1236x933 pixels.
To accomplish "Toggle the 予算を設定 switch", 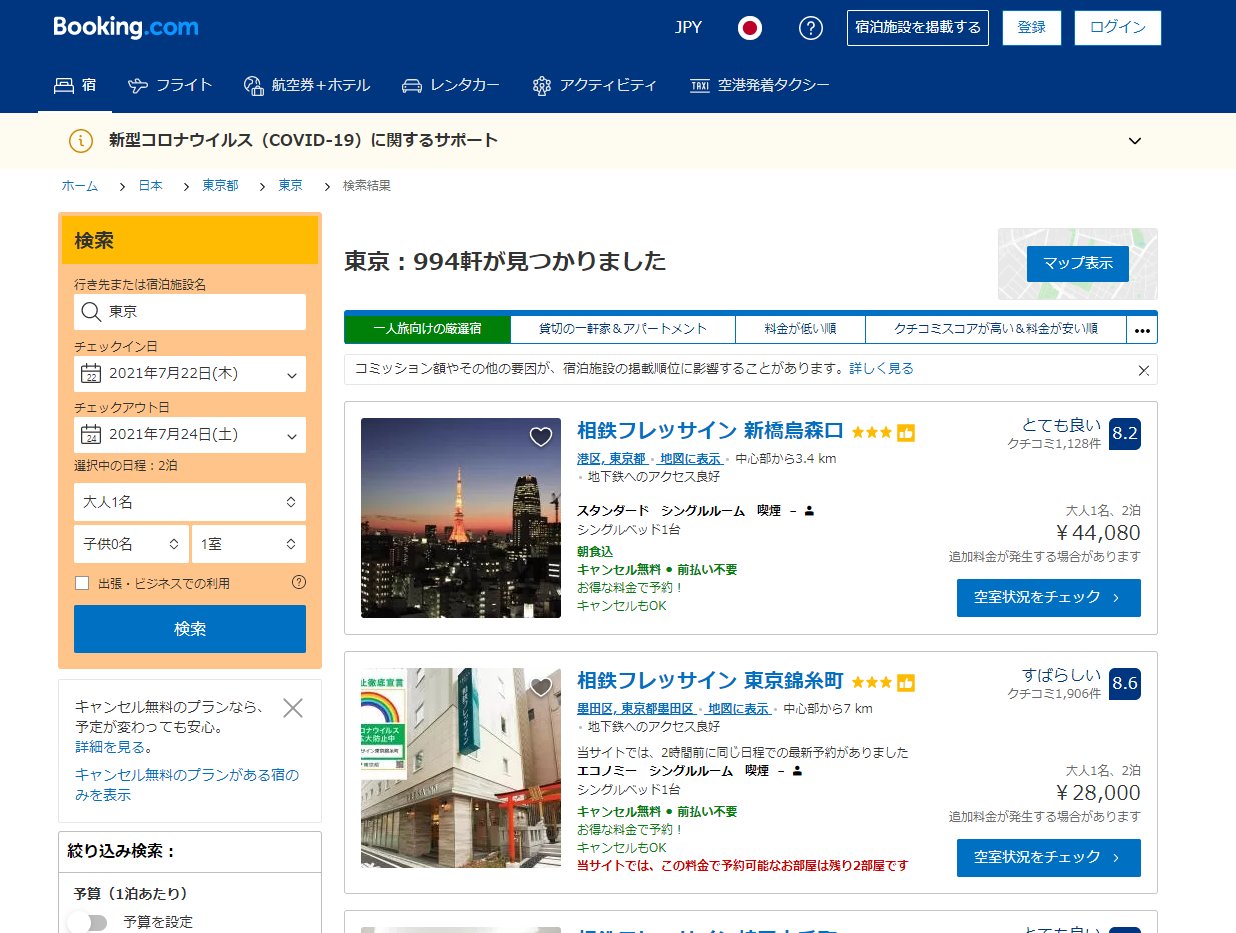I will click(x=88, y=922).
